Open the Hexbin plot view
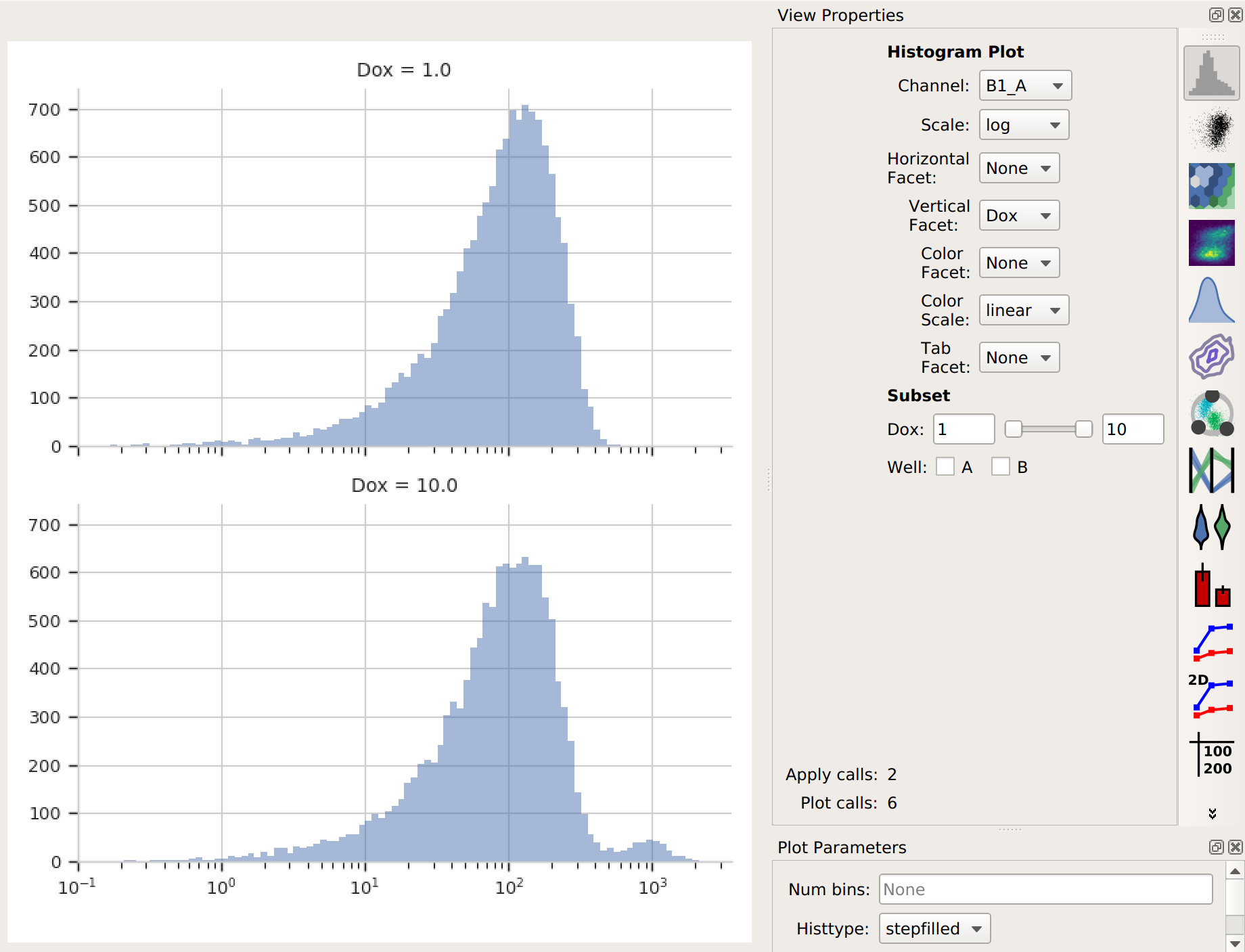The image size is (1245, 952). 1211,186
